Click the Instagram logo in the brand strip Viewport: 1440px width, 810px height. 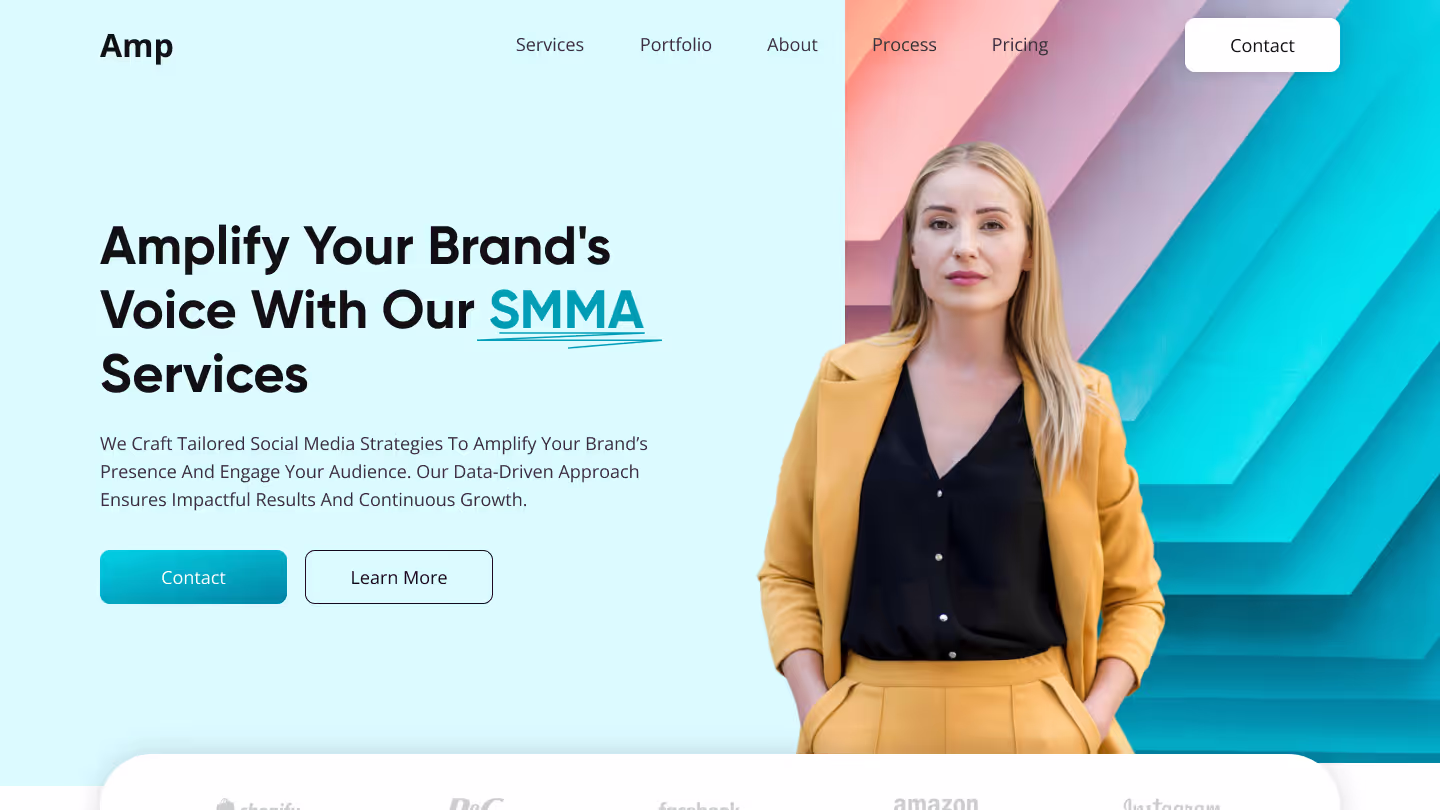[1171, 803]
